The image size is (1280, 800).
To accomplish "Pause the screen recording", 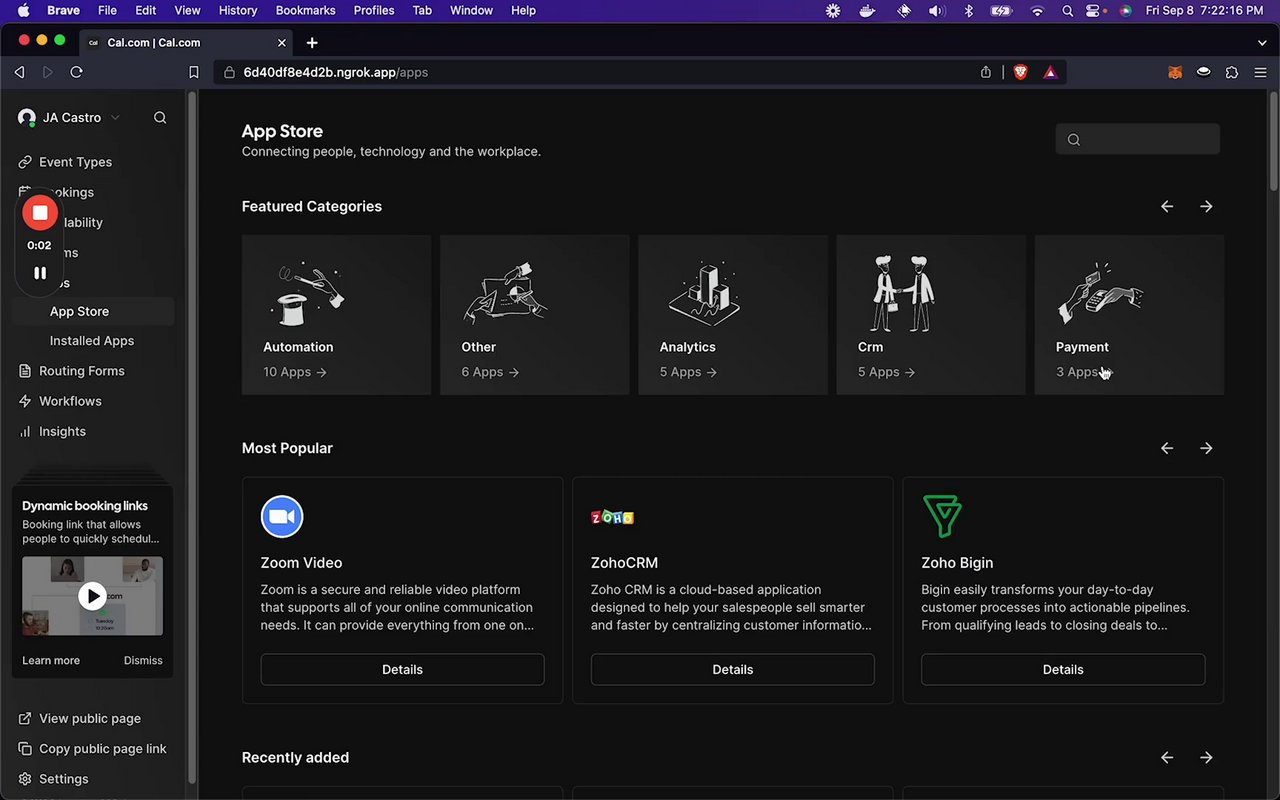I will click(40, 273).
